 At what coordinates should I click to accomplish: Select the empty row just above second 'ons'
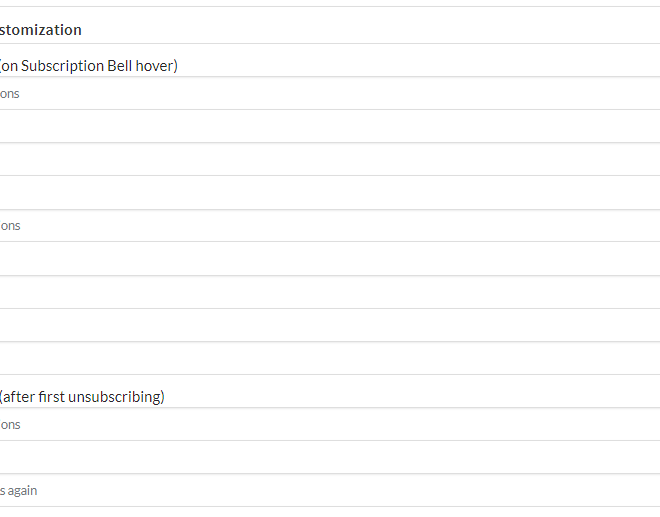[330, 192]
